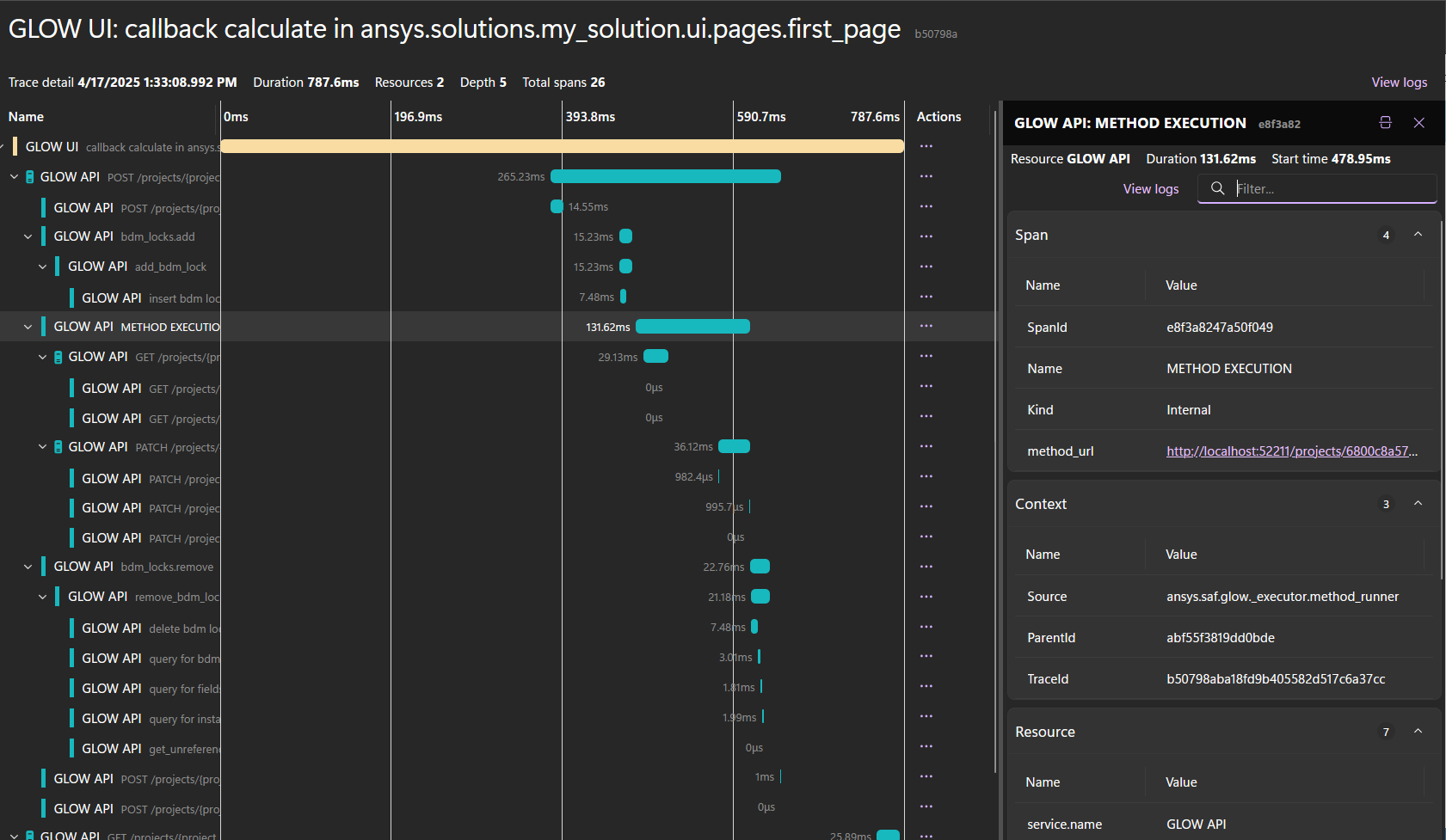Collapse the Context section in details
1446x840 pixels.
click(x=1418, y=504)
